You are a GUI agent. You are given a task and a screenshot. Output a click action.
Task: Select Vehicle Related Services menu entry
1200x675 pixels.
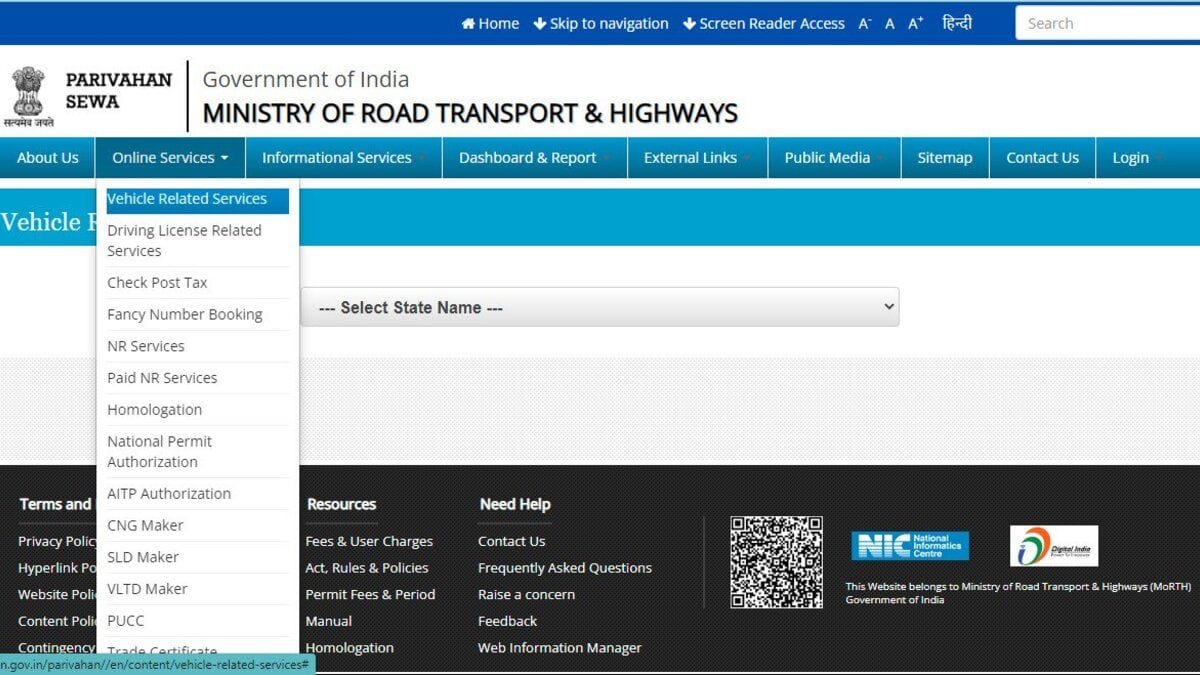[187, 199]
